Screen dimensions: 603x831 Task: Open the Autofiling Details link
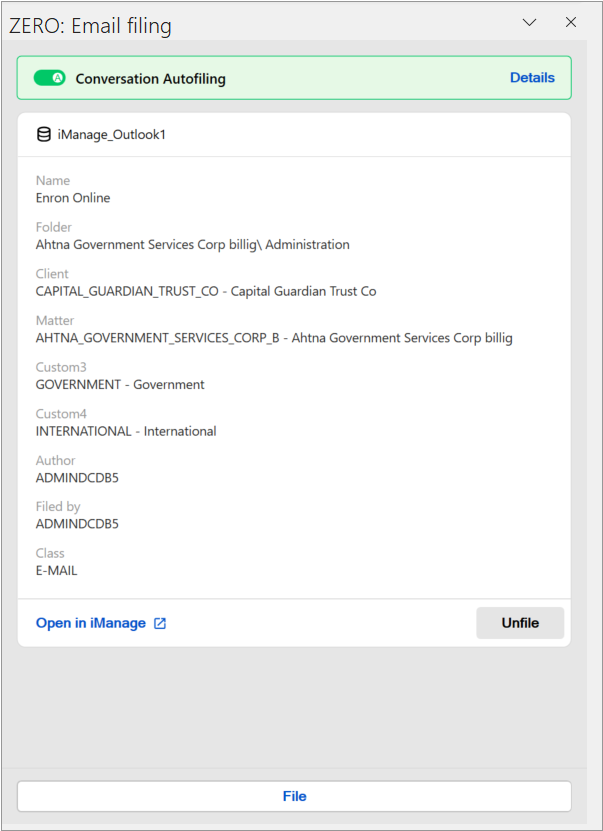point(532,78)
